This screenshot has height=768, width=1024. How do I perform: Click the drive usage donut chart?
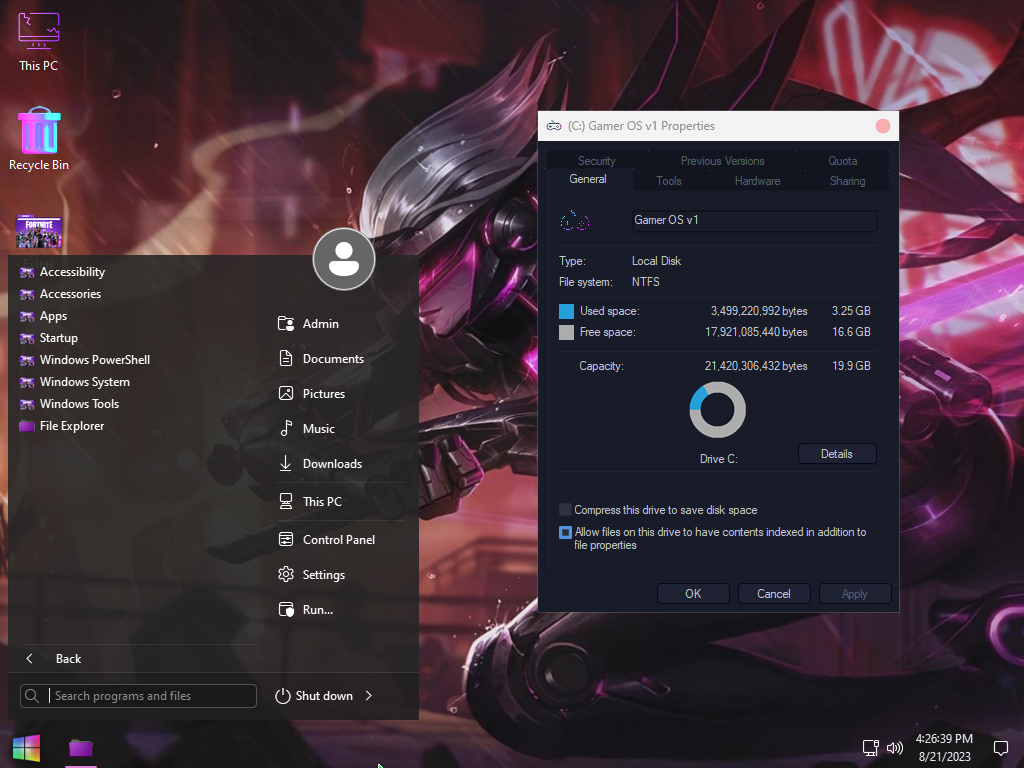coord(717,409)
